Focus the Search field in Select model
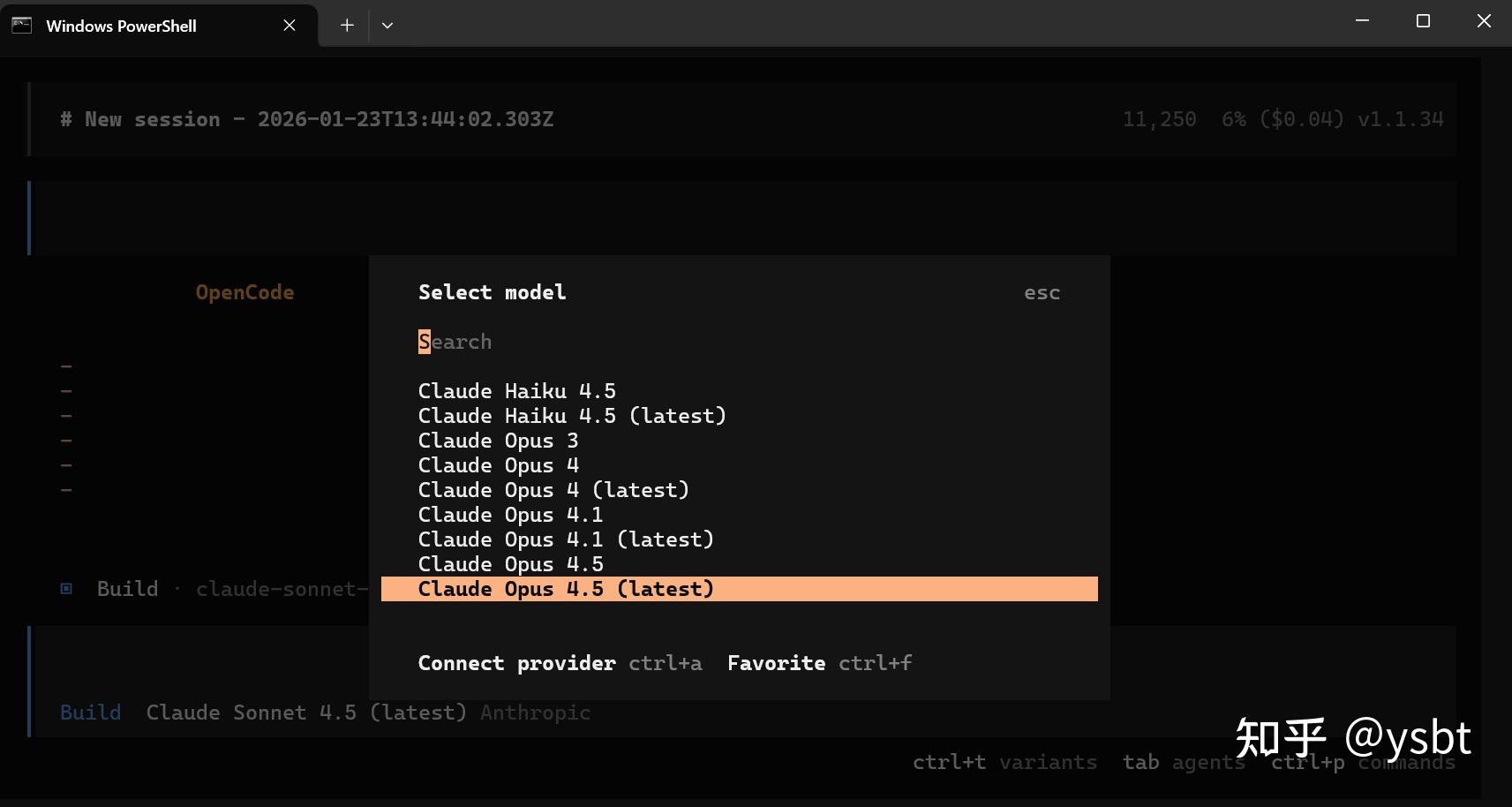The height and width of the screenshot is (807, 1512). (x=739, y=342)
